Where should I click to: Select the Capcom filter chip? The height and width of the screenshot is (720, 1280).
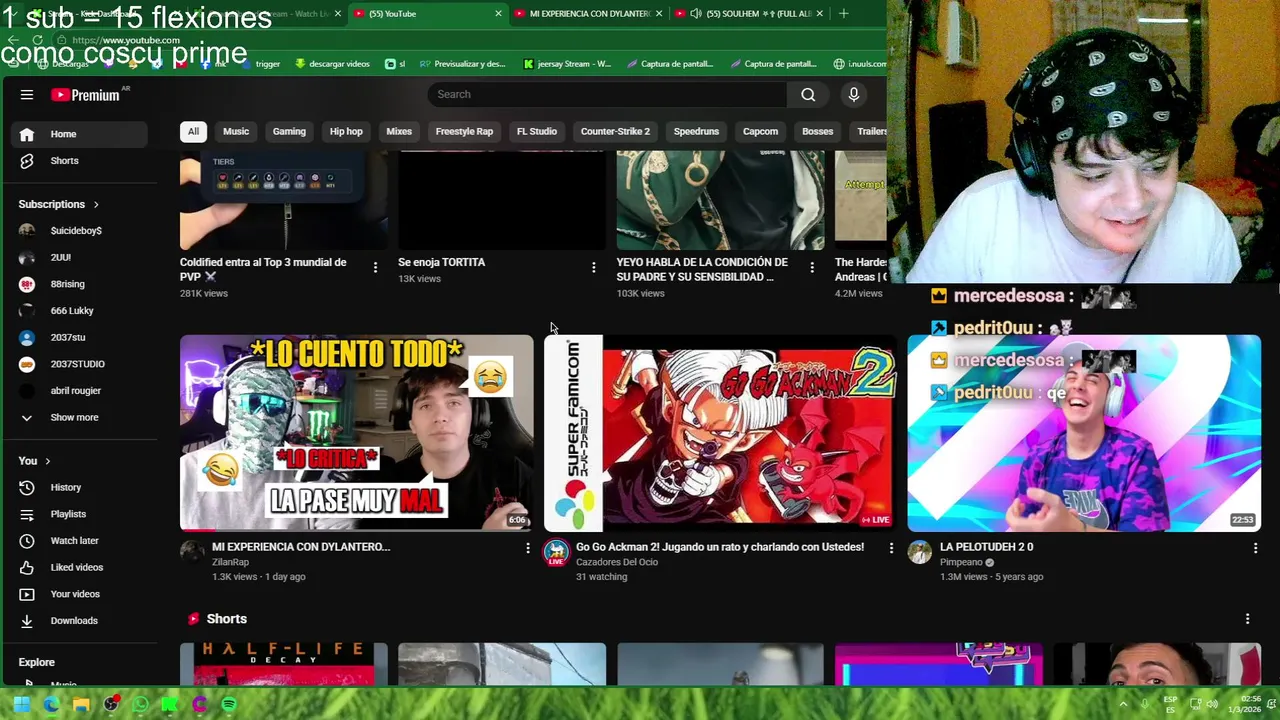tap(760, 131)
